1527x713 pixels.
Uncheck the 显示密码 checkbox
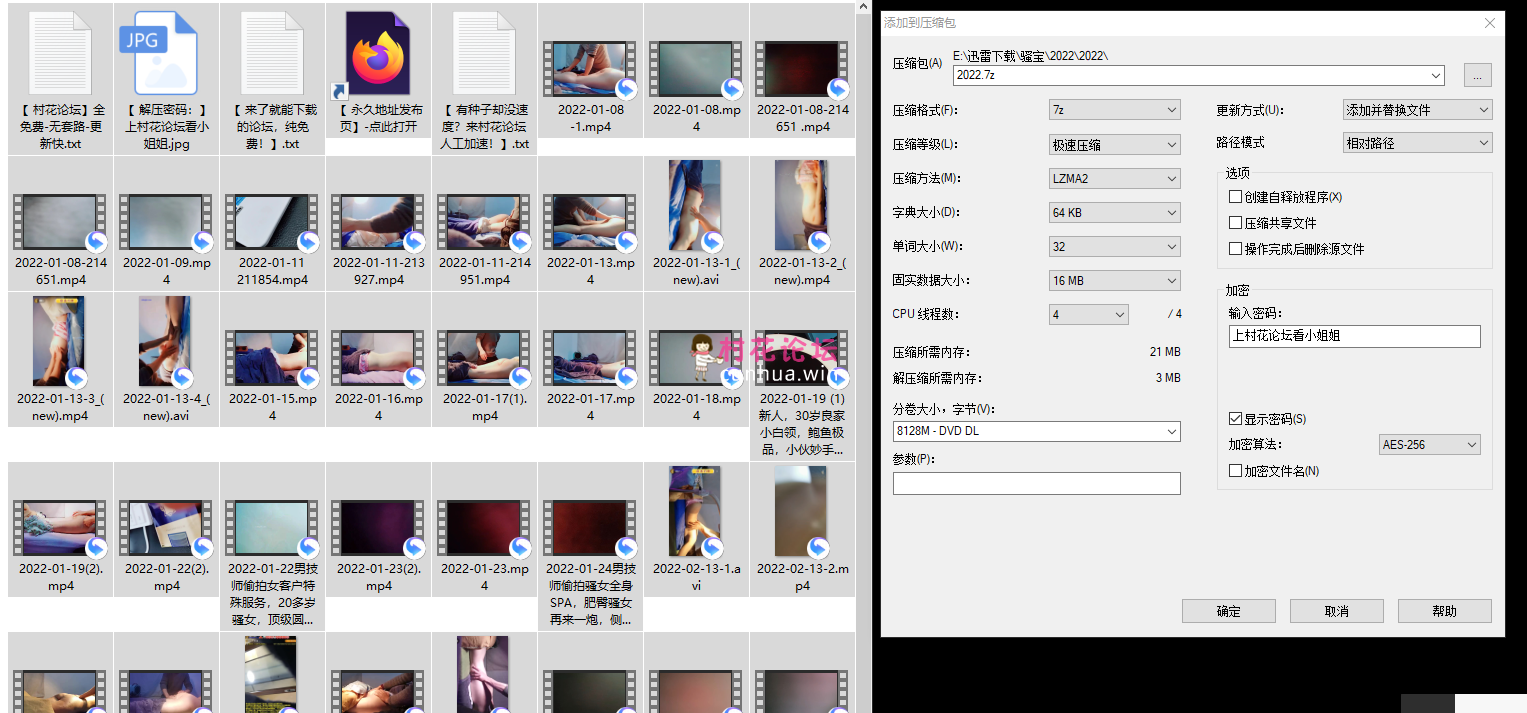(1236, 419)
